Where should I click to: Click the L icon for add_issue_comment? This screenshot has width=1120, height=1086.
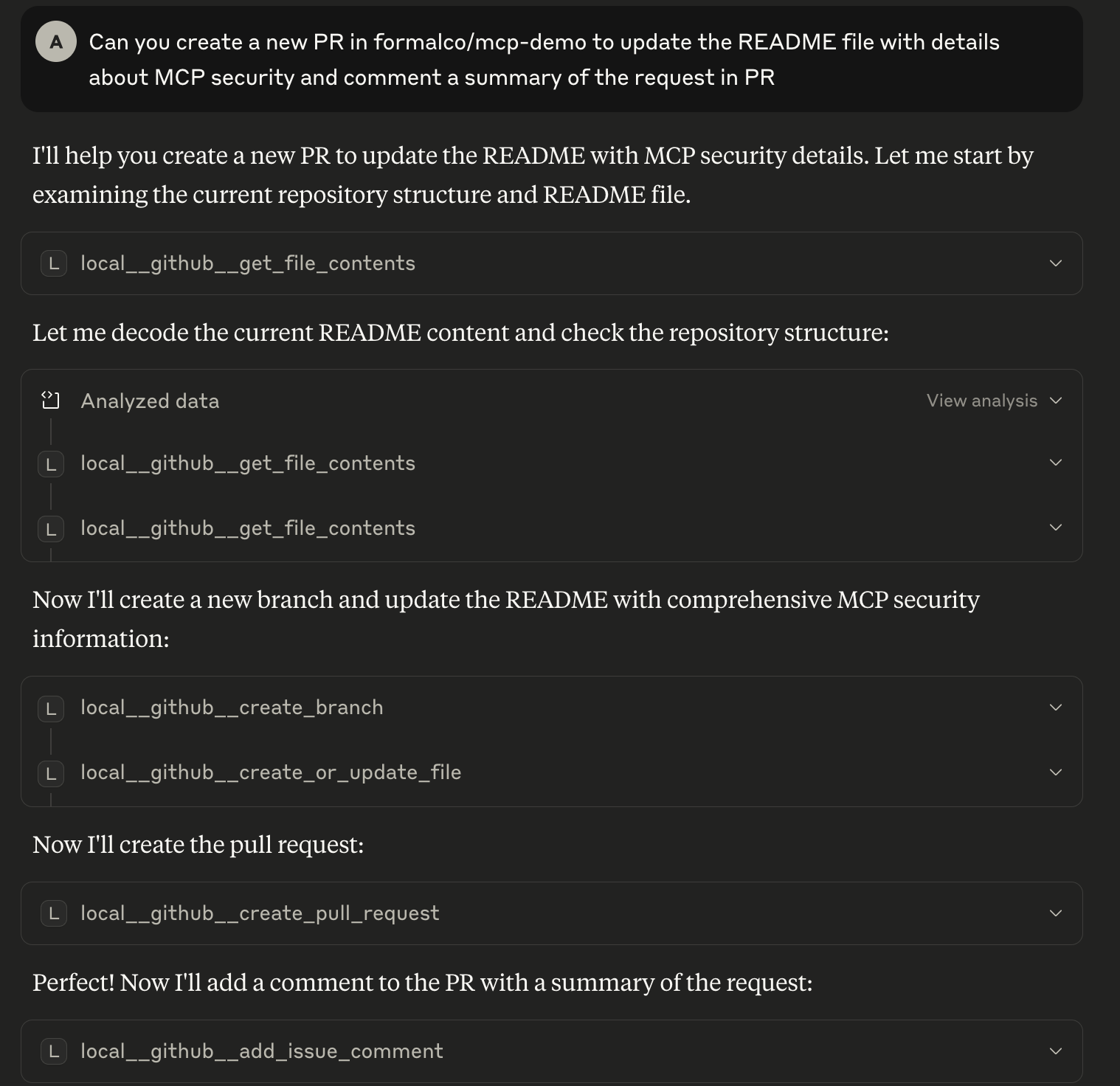(x=53, y=1051)
